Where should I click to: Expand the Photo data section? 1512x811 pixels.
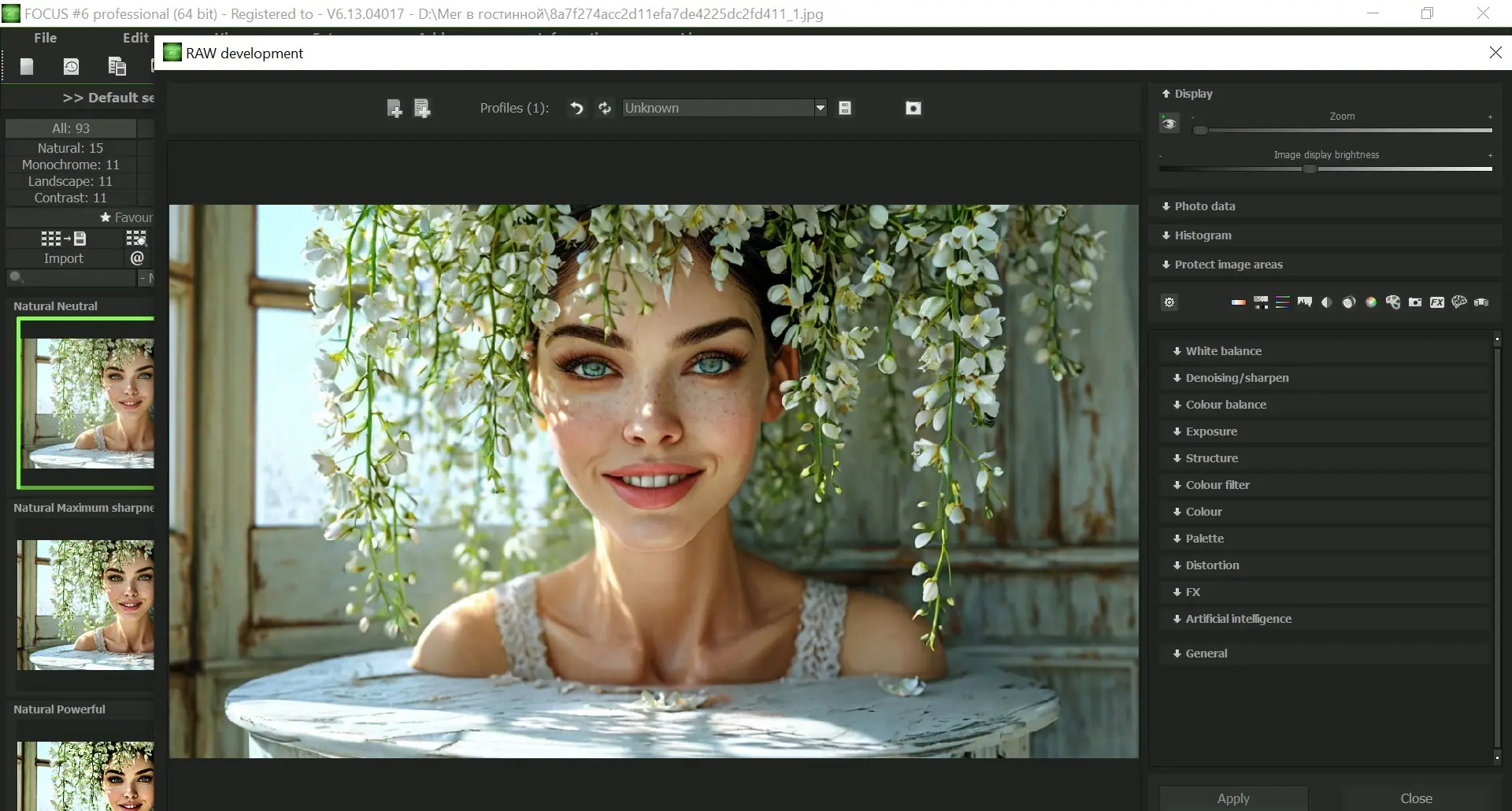click(x=1325, y=206)
